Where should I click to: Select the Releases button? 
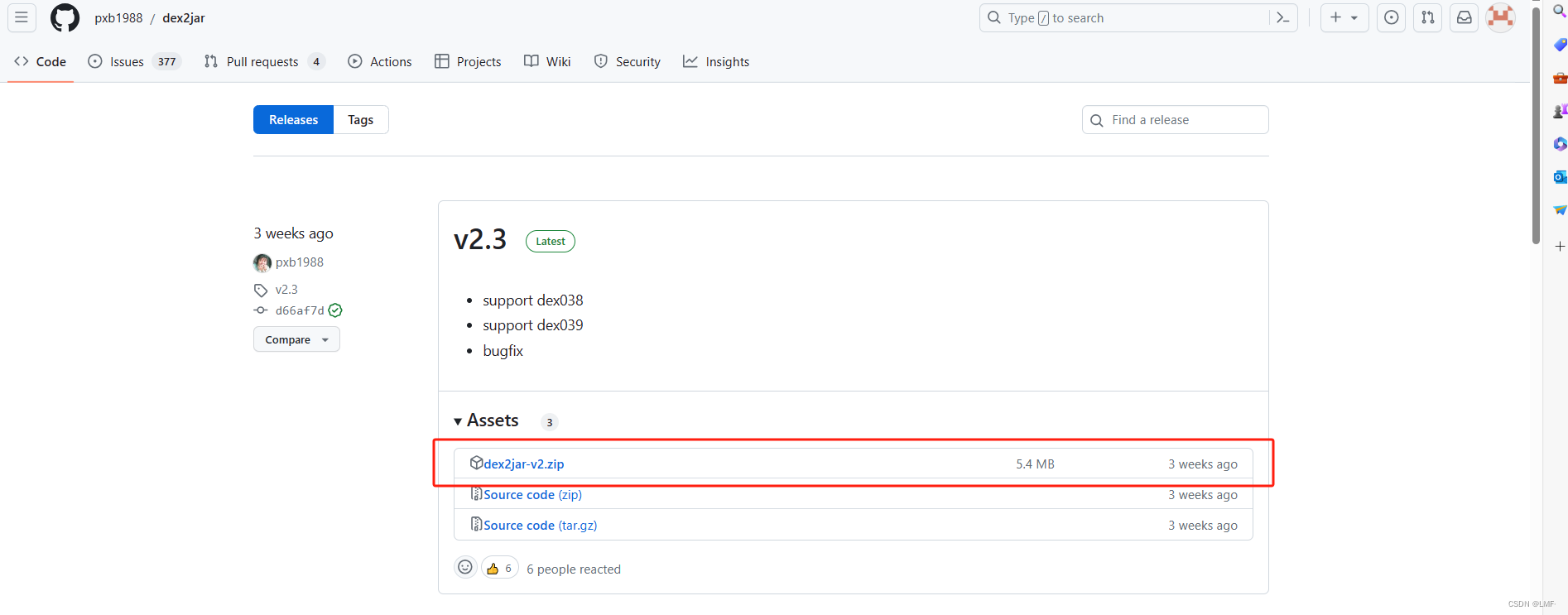point(293,119)
